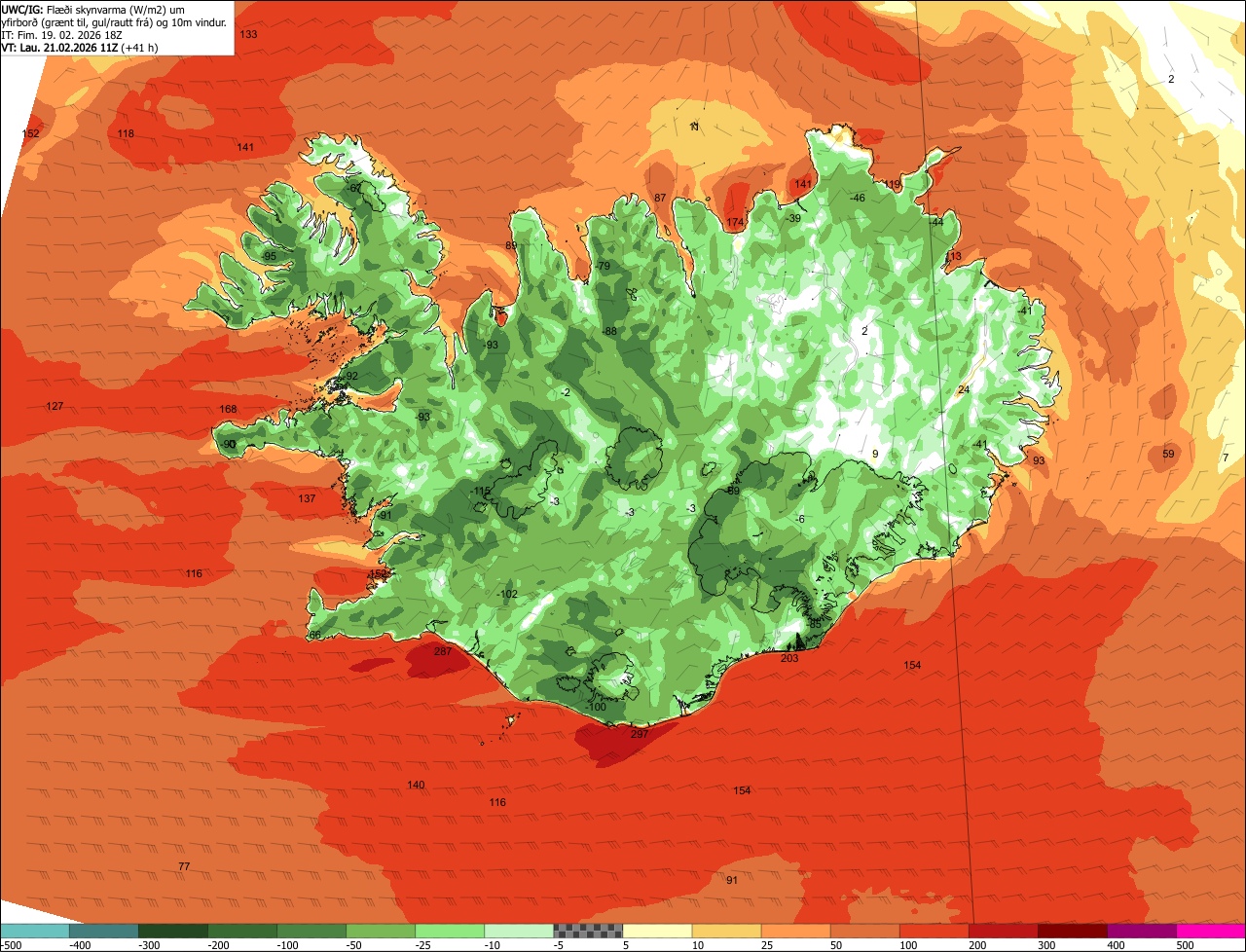
Task: Click the map value -44
Action: (936, 222)
